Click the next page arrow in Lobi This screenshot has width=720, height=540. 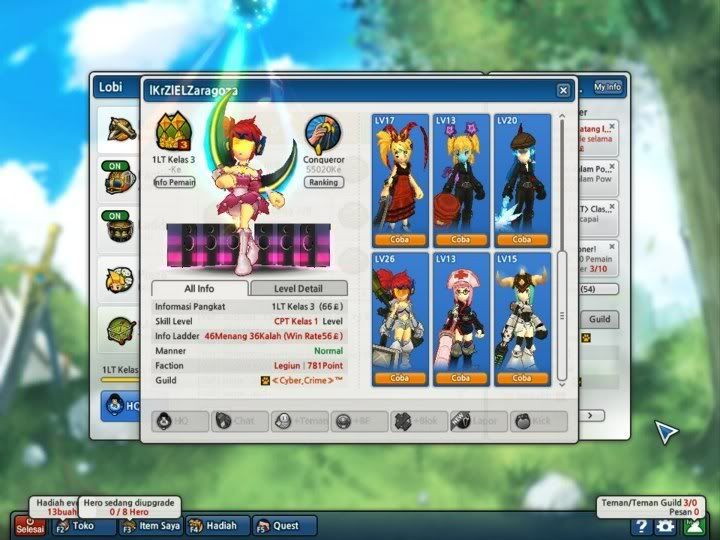pyautogui.click(x=591, y=416)
